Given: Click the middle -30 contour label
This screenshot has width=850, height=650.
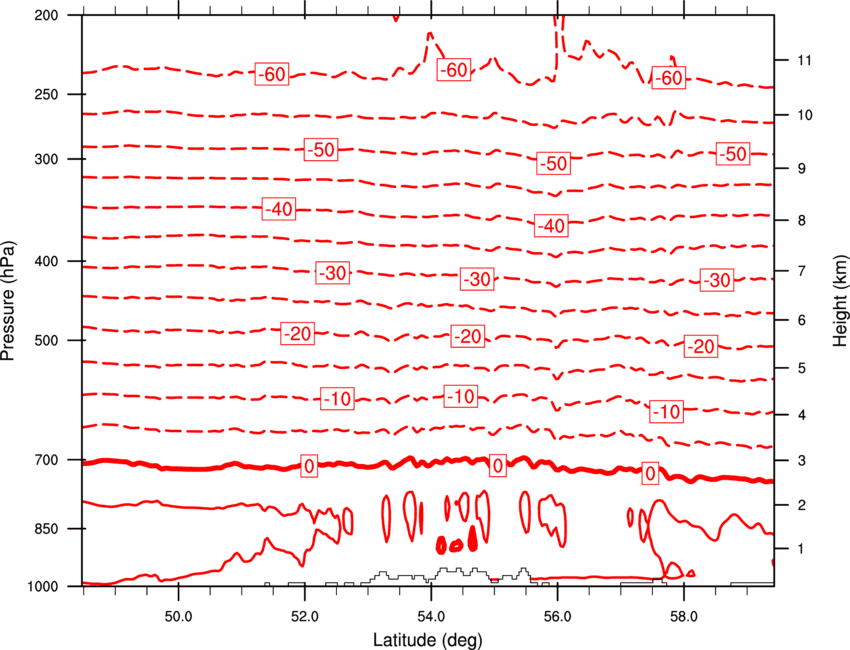Looking at the screenshot, I should click(x=477, y=279).
